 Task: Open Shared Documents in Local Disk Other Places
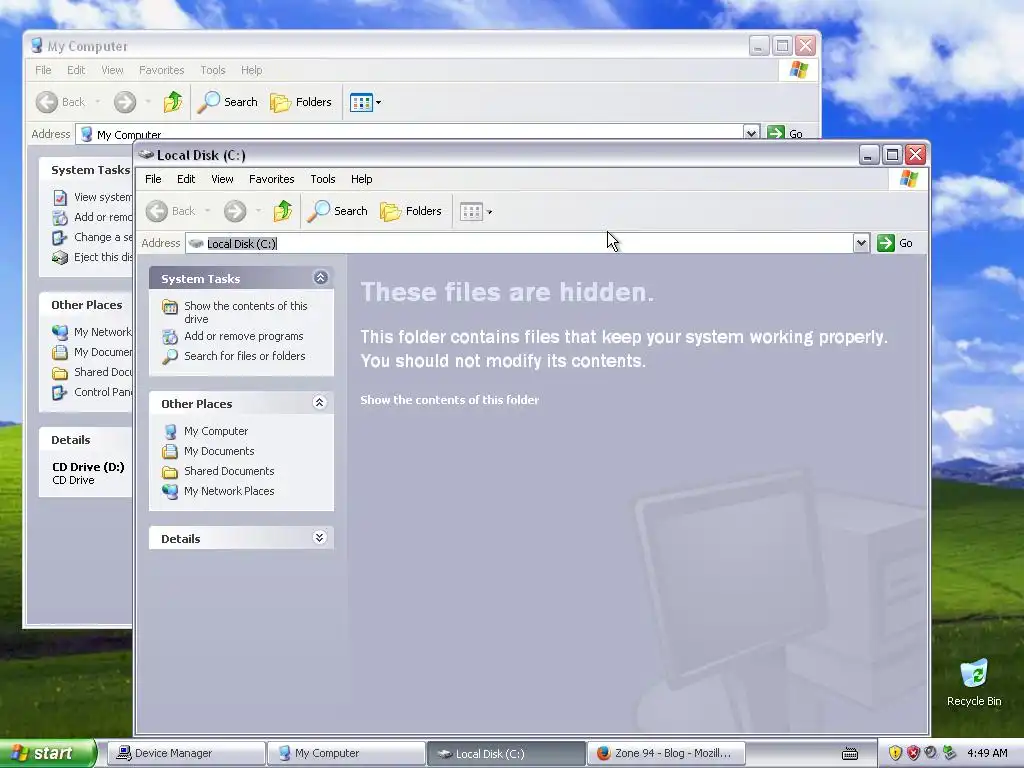point(229,471)
